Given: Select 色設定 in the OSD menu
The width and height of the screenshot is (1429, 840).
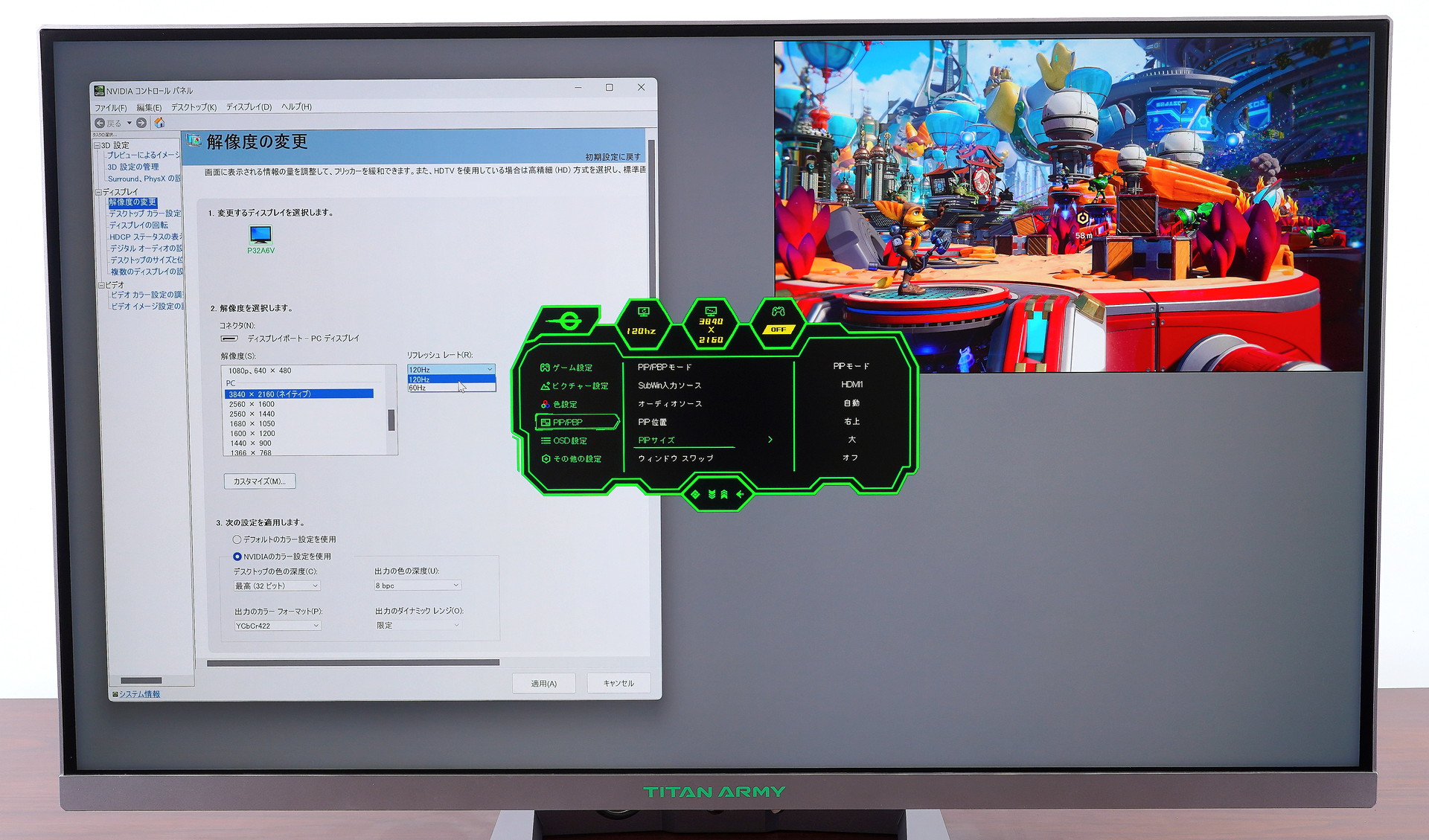Looking at the screenshot, I should pos(559,404).
